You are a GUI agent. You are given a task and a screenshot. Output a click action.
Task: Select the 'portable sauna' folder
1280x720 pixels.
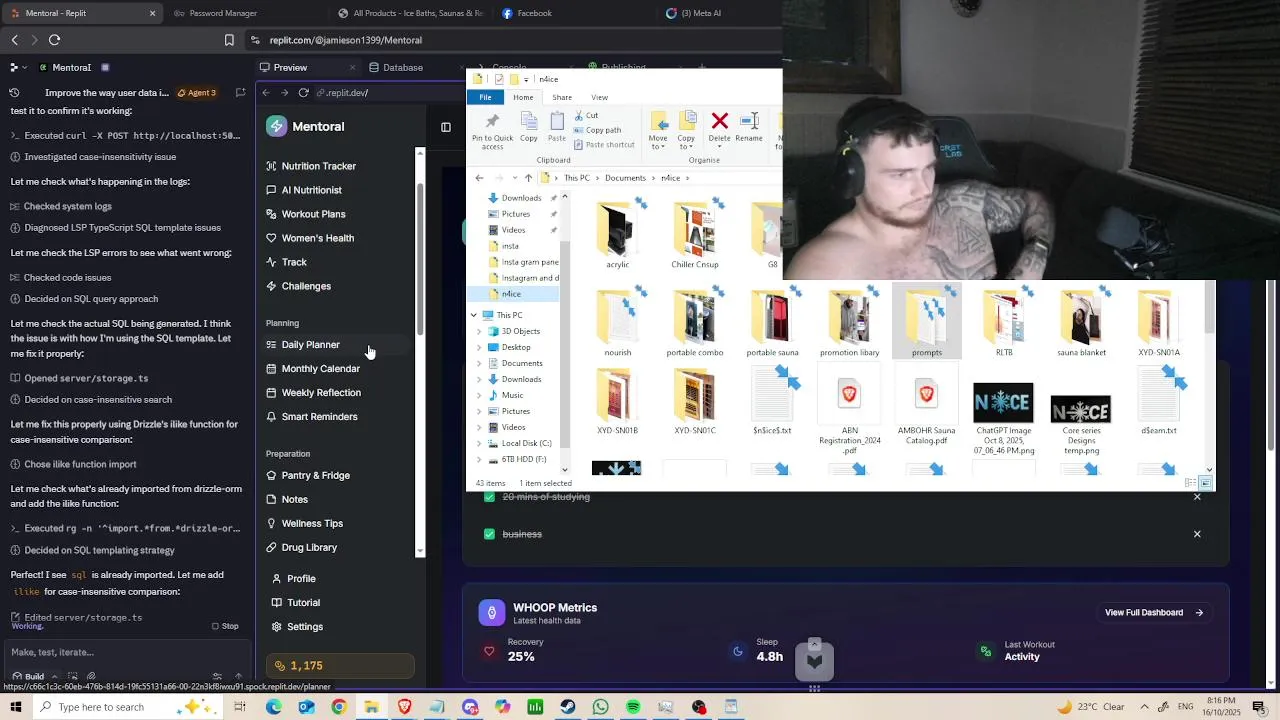click(772, 322)
